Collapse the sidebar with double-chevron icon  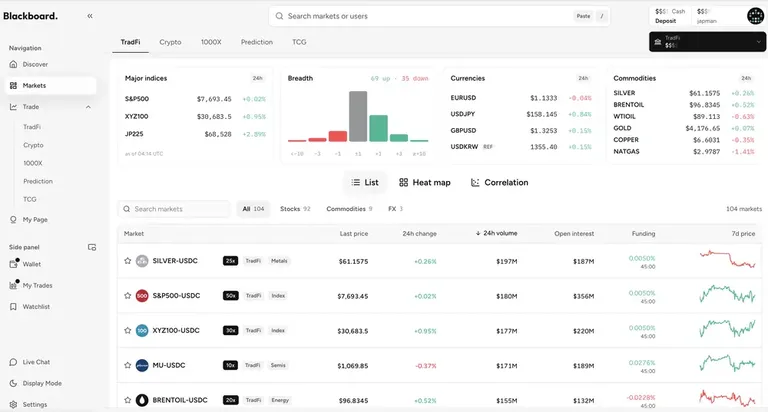[90, 16]
